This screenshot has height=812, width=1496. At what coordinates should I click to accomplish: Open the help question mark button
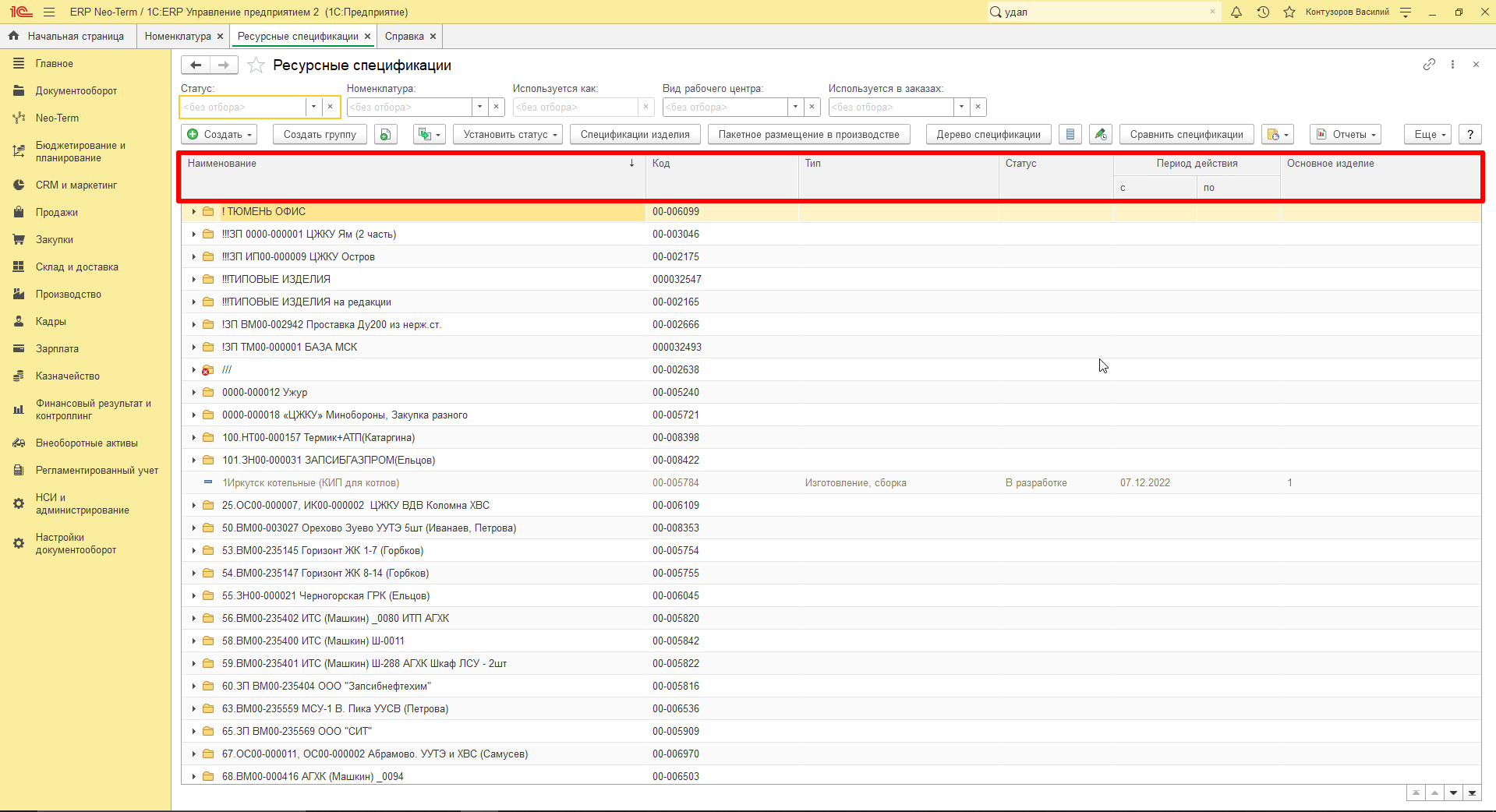coord(1470,134)
